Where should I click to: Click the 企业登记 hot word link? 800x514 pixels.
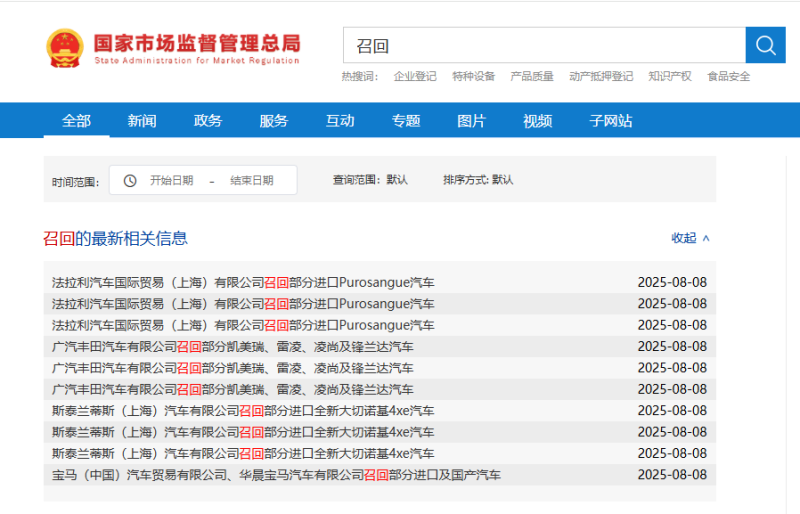(x=415, y=76)
